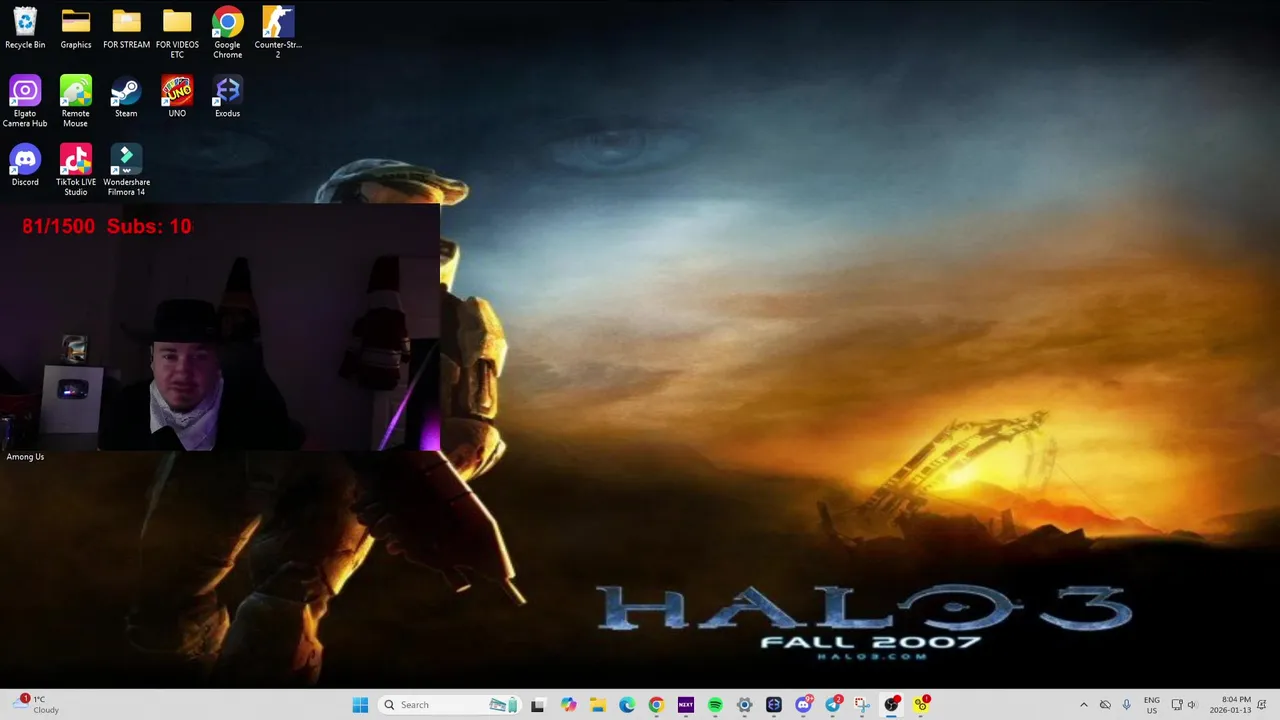Screen dimensions: 1280x720
Task: Open the yellow app with alert badge
Action: pos(921,705)
